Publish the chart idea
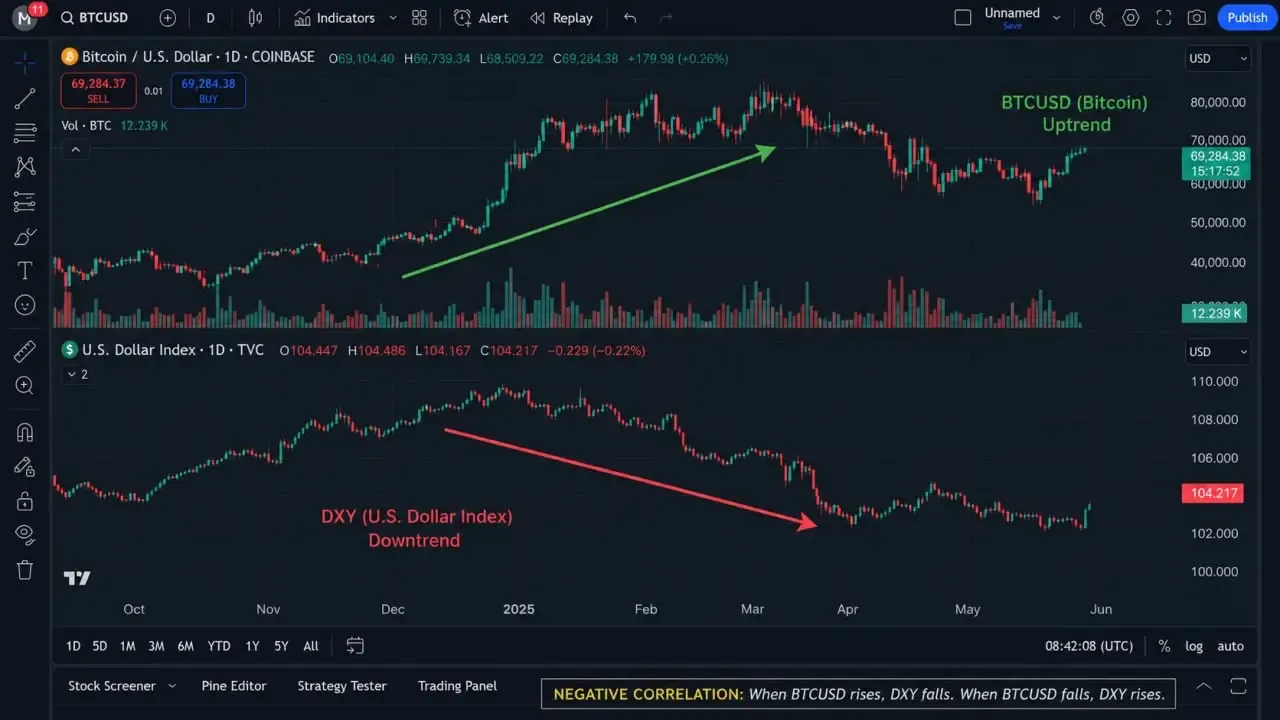This screenshot has width=1280, height=720. pos(1247,18)
